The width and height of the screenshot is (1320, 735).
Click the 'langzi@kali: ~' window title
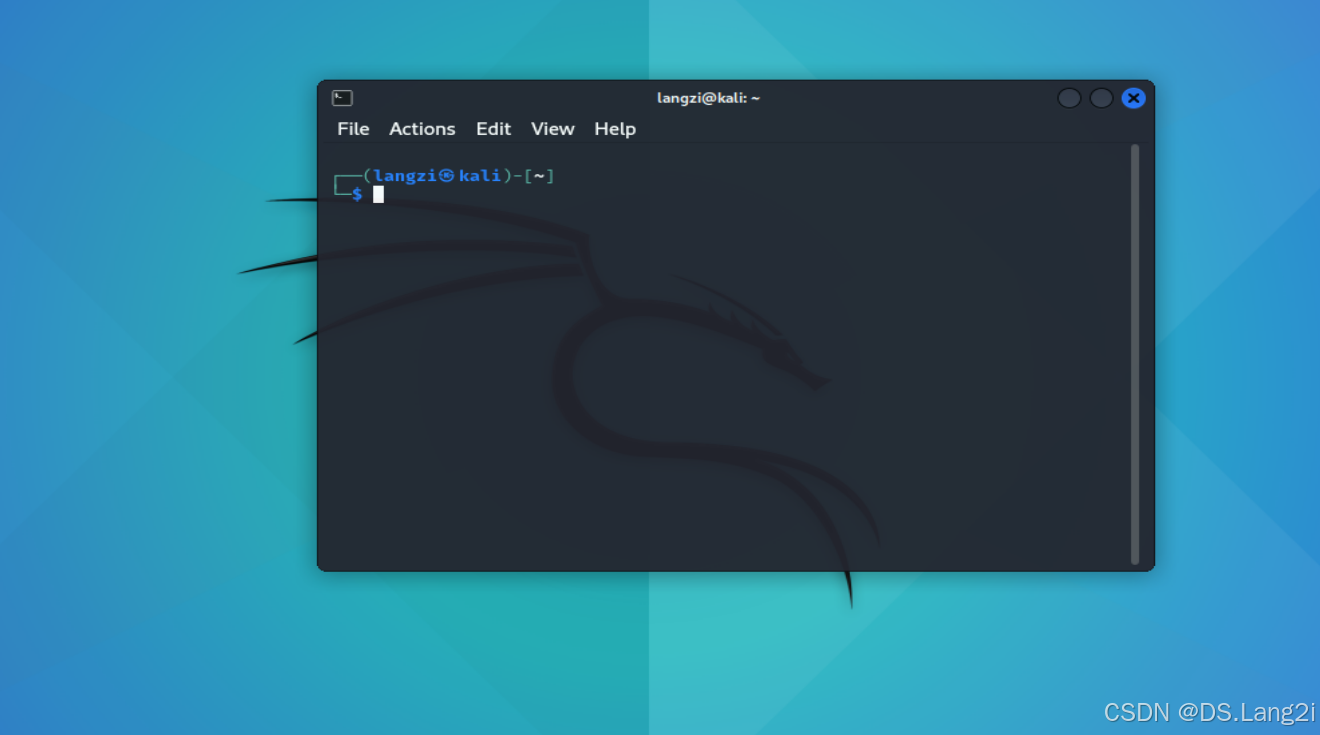708,98
